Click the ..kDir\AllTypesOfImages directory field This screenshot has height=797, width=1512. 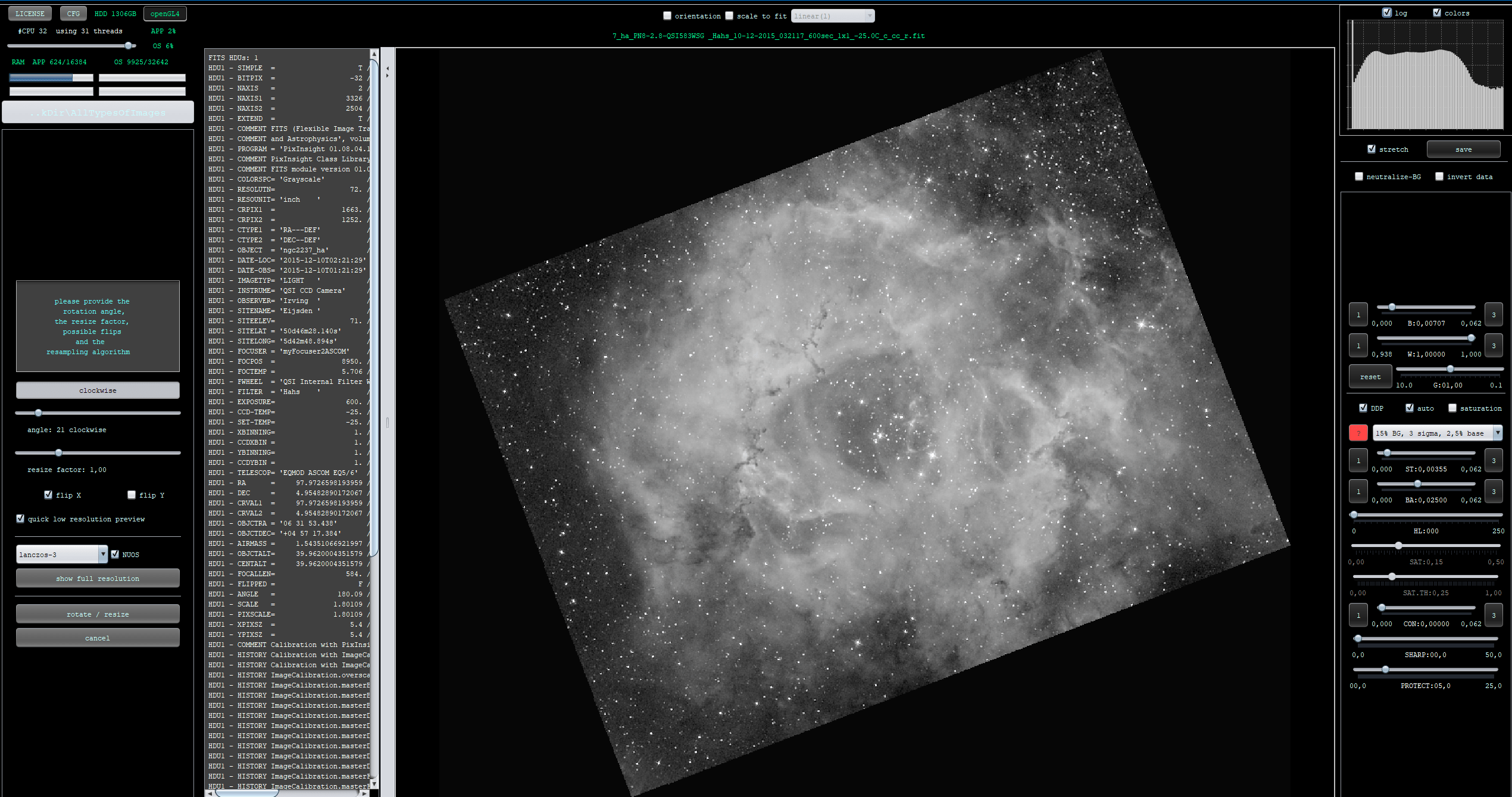tap(98, 112)
